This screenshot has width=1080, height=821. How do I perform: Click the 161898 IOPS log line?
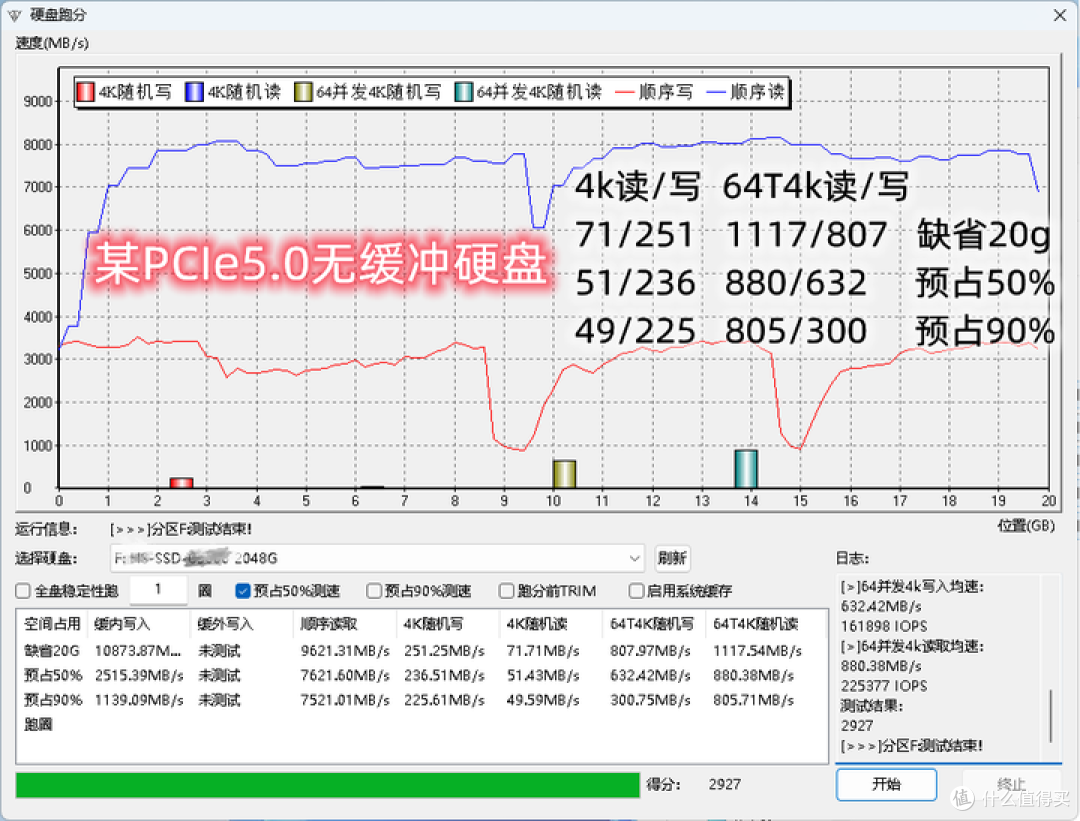(884, 627)
